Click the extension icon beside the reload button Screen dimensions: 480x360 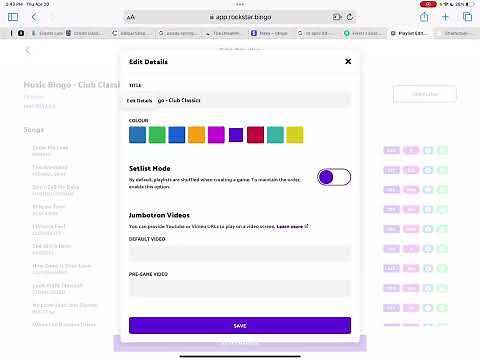[337, 17]
